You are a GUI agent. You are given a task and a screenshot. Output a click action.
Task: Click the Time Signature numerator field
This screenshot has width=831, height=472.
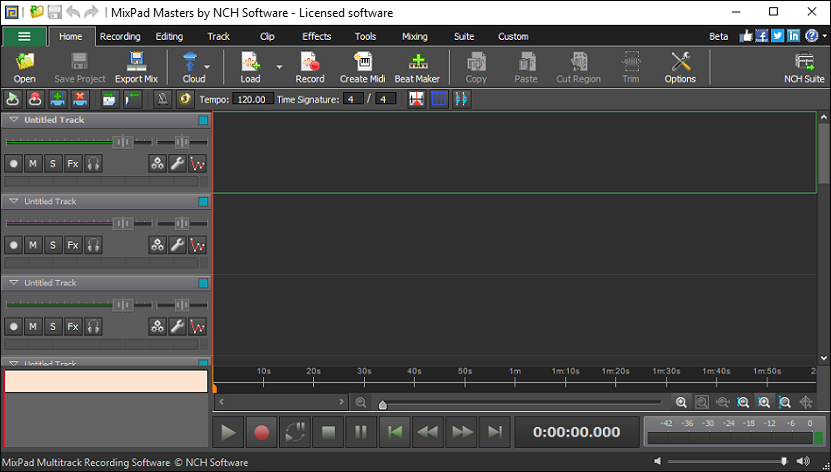(x=352, y=99)
